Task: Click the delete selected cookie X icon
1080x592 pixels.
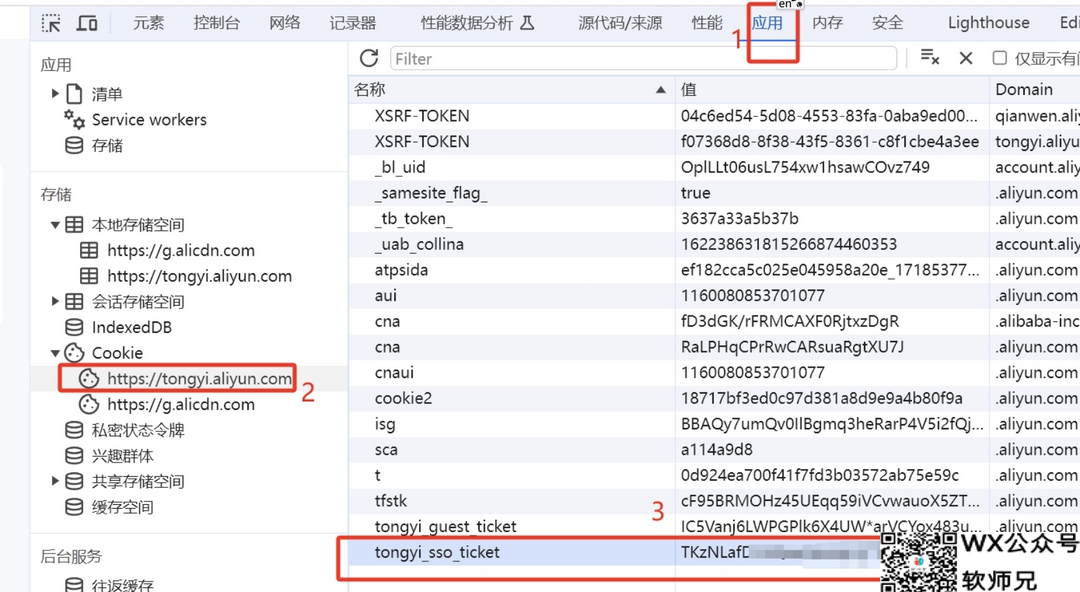Action: point(966,59)
